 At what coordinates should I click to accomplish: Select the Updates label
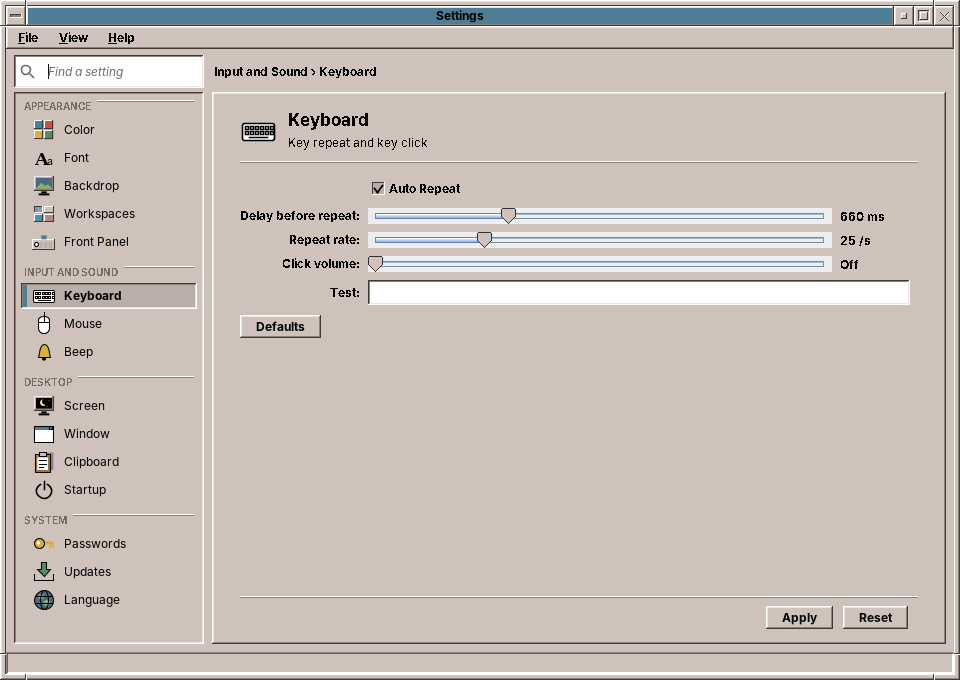pos(88,572)
